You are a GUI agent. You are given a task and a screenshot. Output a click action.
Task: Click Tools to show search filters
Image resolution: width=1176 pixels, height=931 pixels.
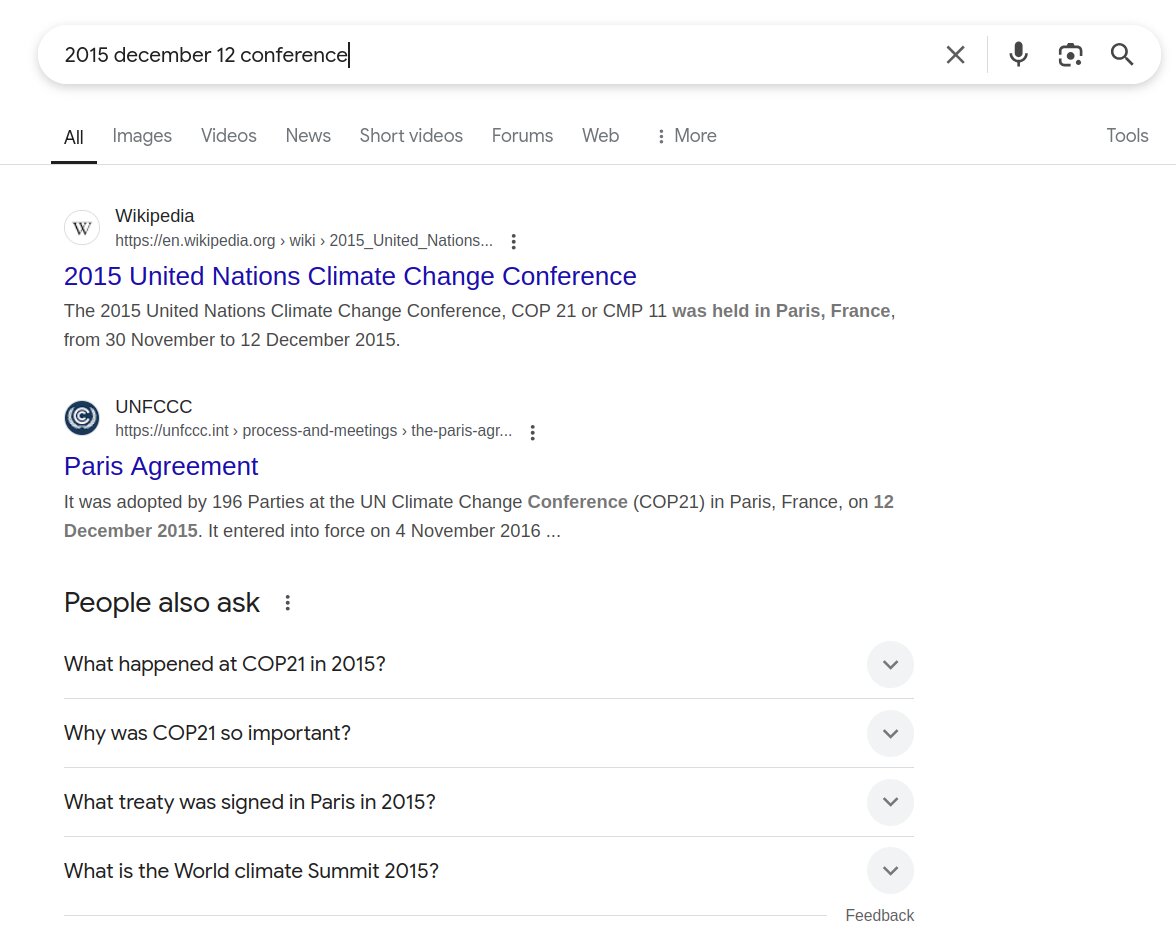[x=1127, y=135]
